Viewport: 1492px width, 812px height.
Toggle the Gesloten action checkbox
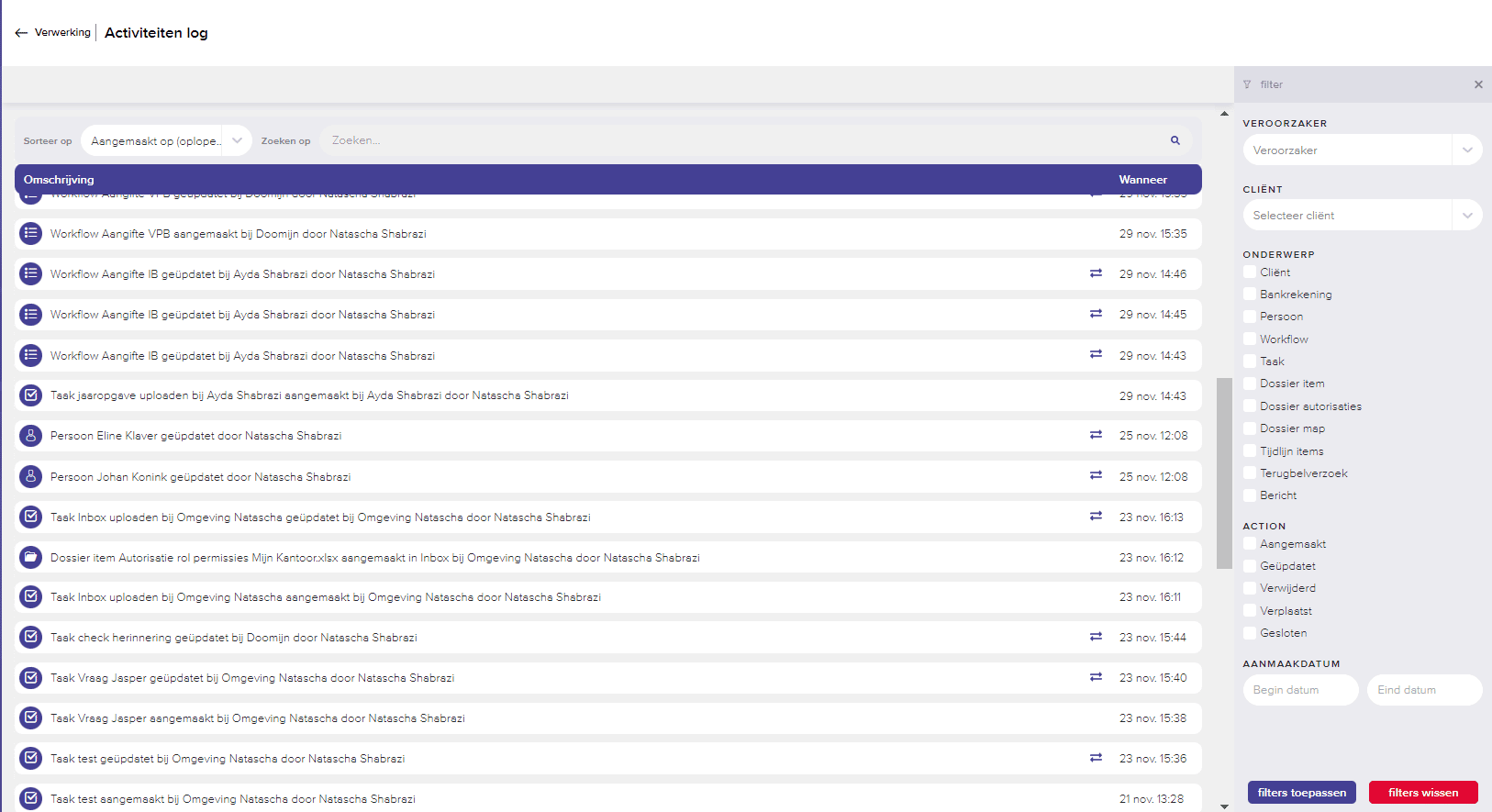pyautogui.click(x=1250, y=633)
